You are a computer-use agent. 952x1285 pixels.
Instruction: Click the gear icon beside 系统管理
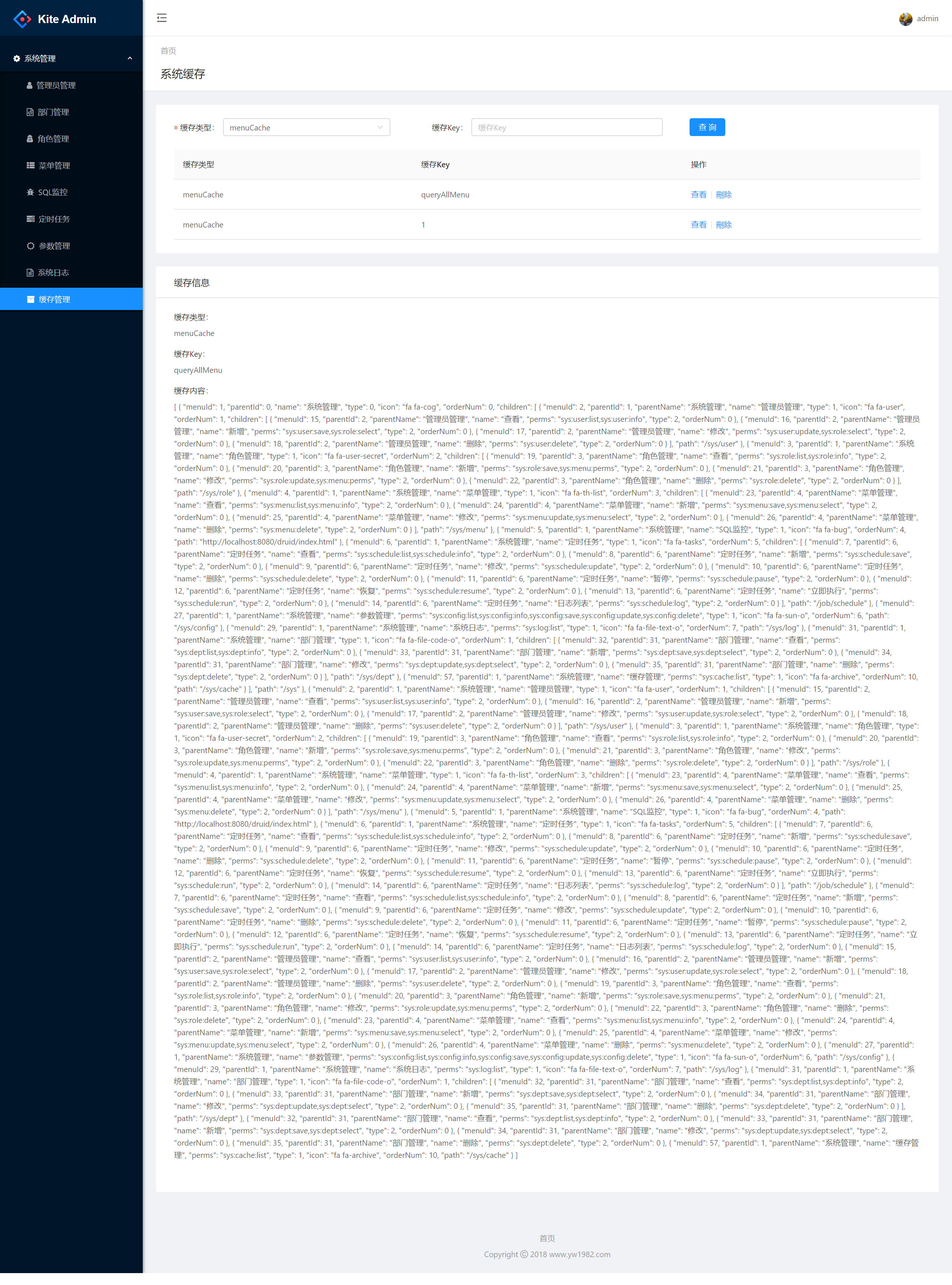click(17, 58)
